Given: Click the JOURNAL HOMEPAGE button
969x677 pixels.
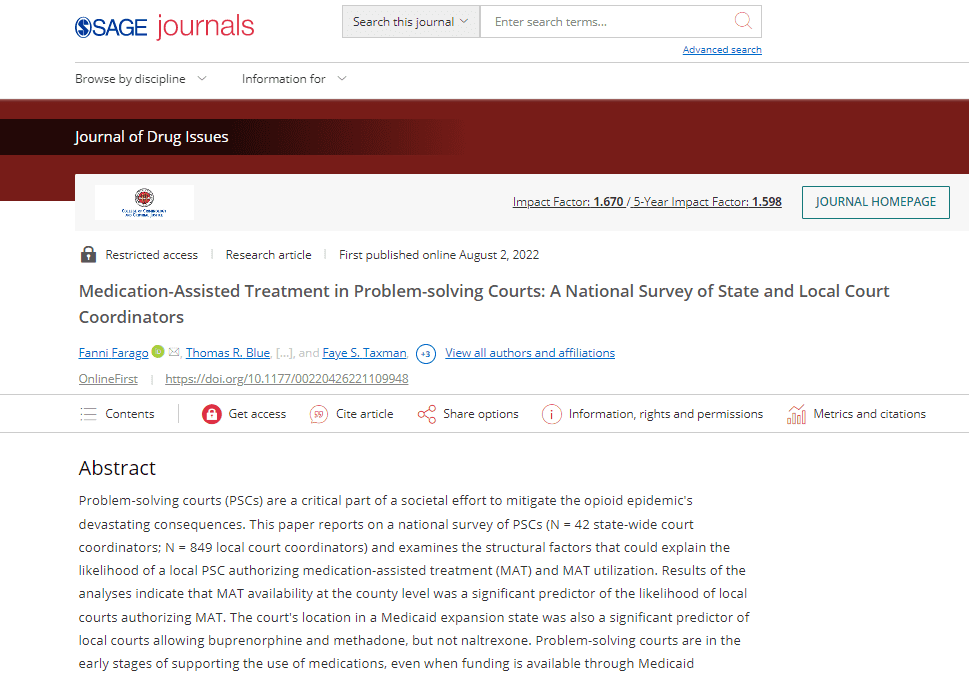Looking at the screenshot, I should click(x=876, y=202).
